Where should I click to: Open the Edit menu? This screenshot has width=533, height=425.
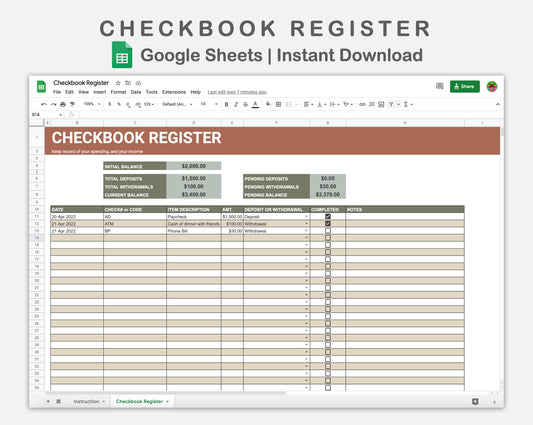click(69, 92)
